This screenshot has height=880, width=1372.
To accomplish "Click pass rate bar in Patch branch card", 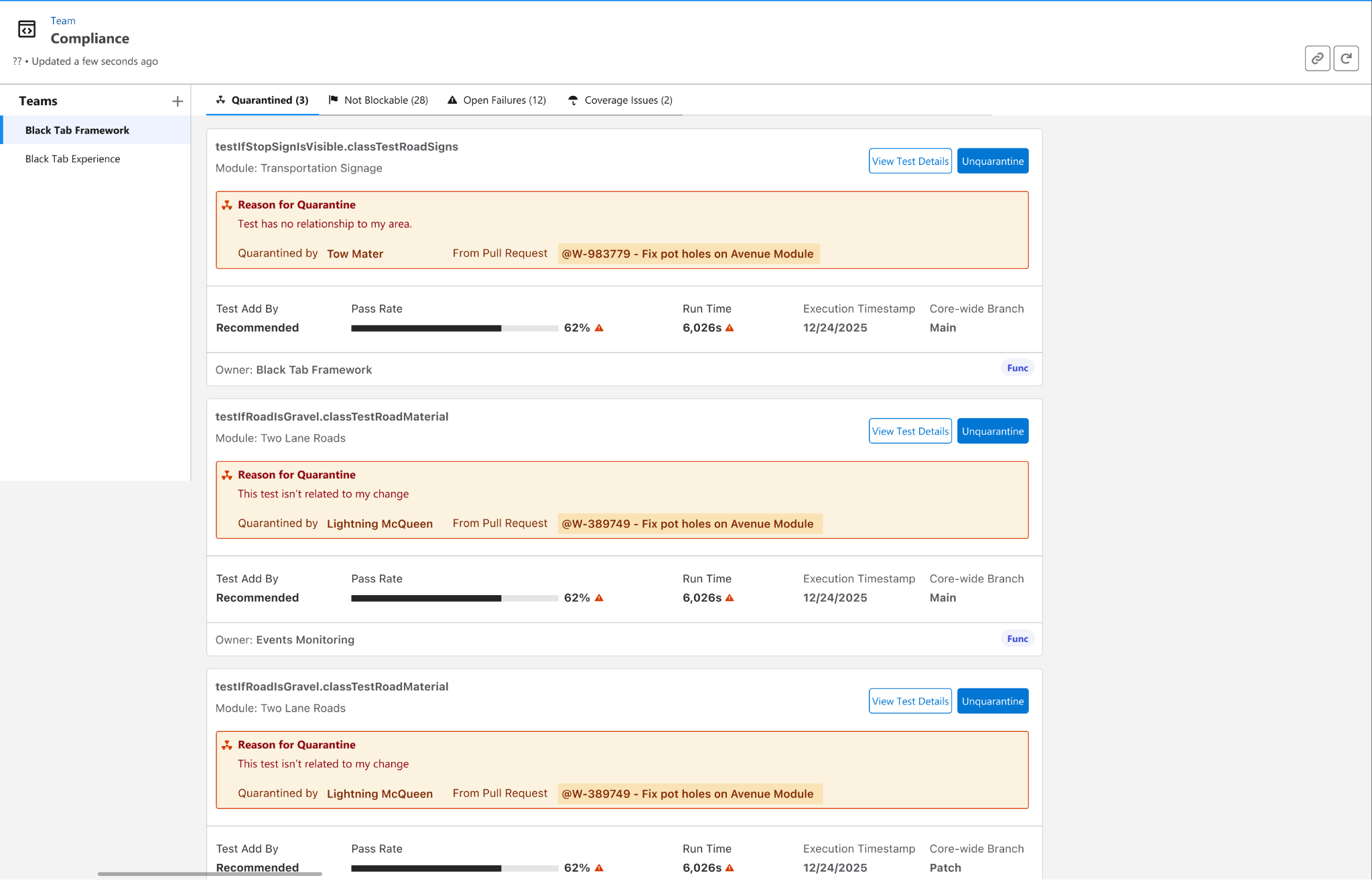I will pos(455,869).
